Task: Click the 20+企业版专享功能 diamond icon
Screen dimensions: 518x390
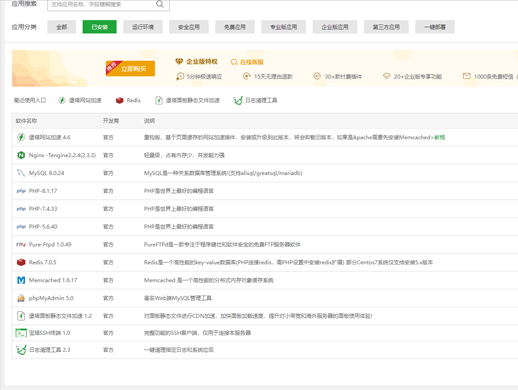Action: pos(386,76)
